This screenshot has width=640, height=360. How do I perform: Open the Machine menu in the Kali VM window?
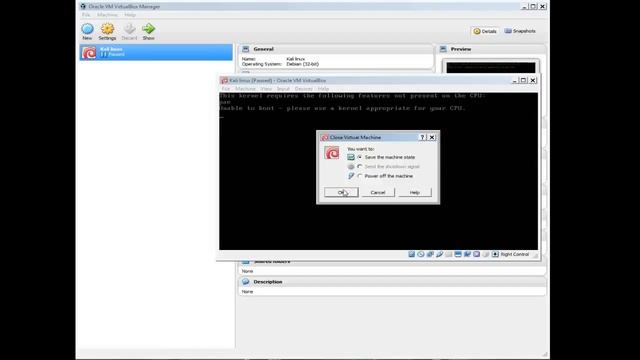[245, 89]
